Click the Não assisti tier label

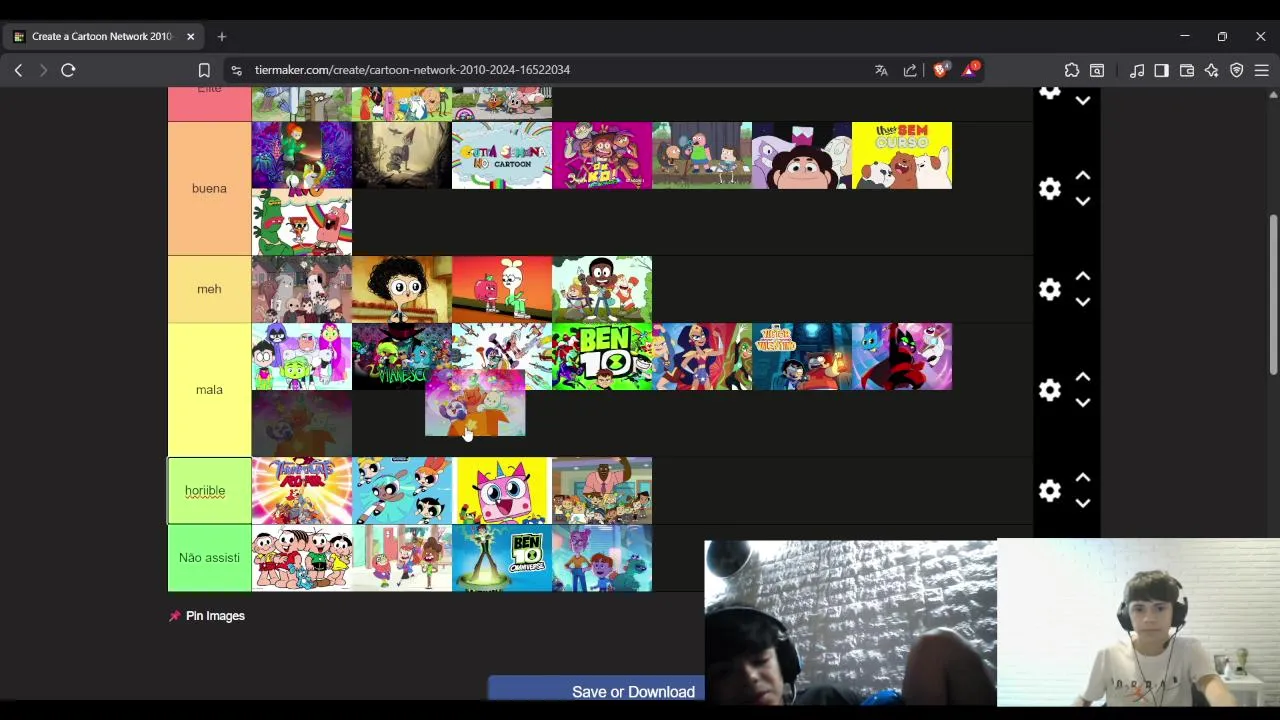[209, 558]
